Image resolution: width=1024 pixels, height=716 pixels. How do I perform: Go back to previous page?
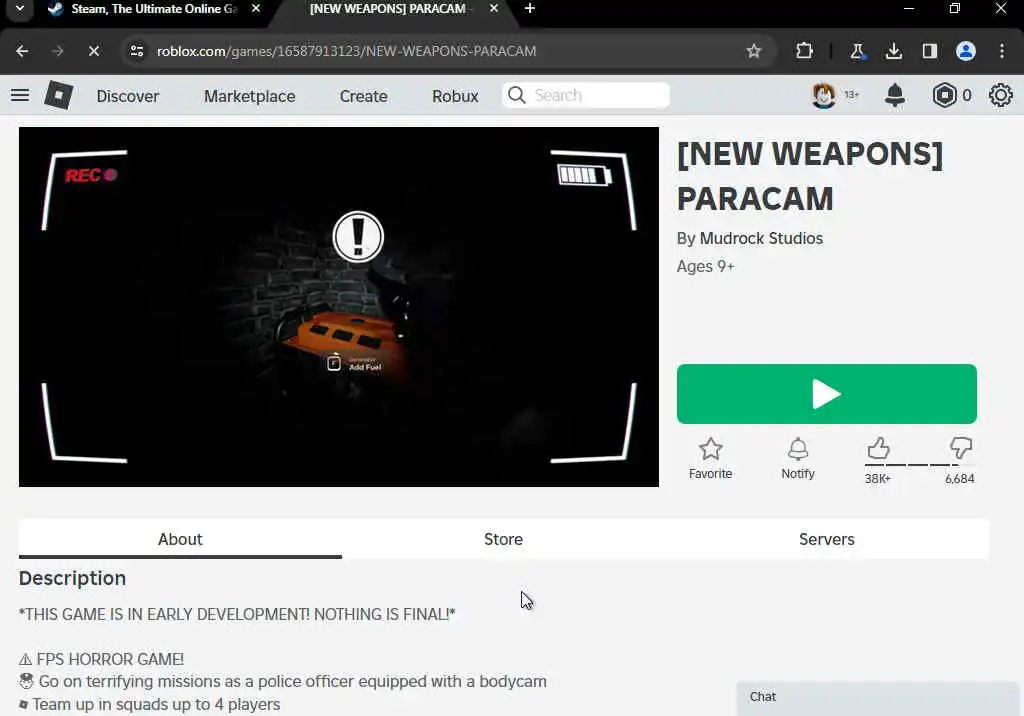22,51
